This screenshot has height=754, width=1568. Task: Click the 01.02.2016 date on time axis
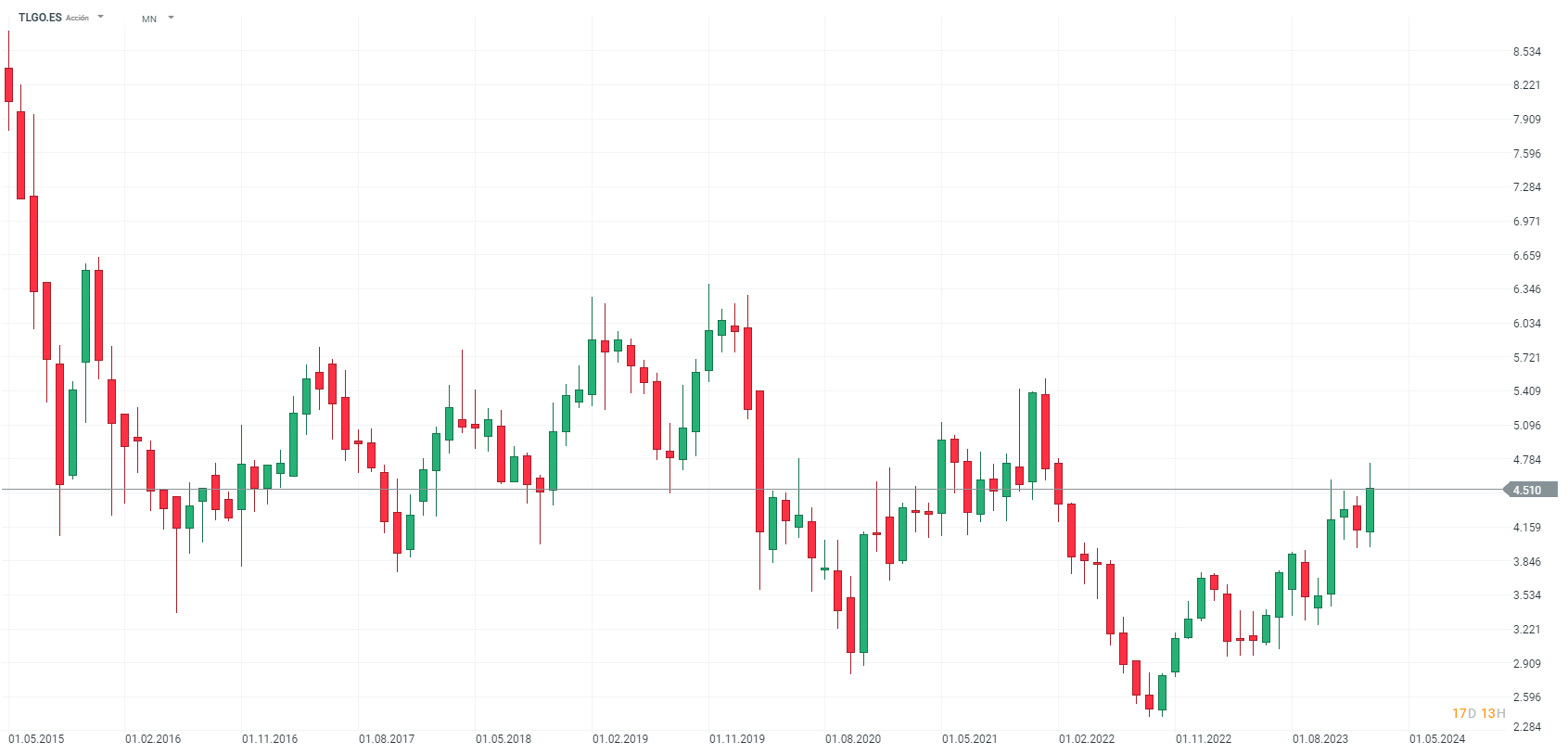click(x=153, y=739)
